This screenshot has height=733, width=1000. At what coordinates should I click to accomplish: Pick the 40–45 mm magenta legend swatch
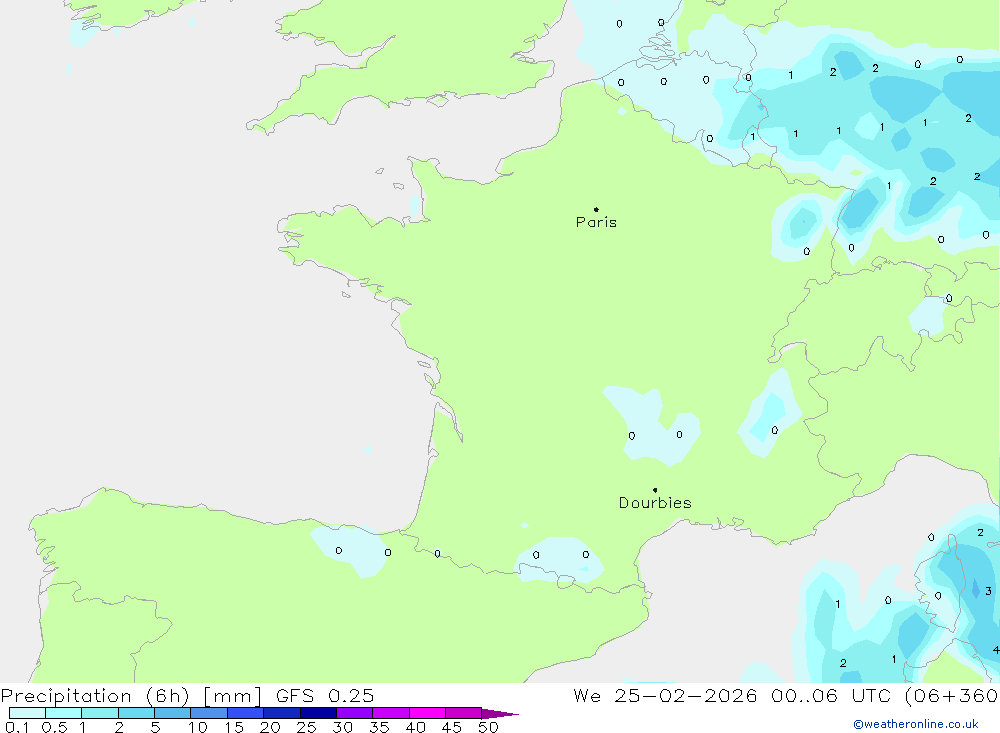point(427,713)
